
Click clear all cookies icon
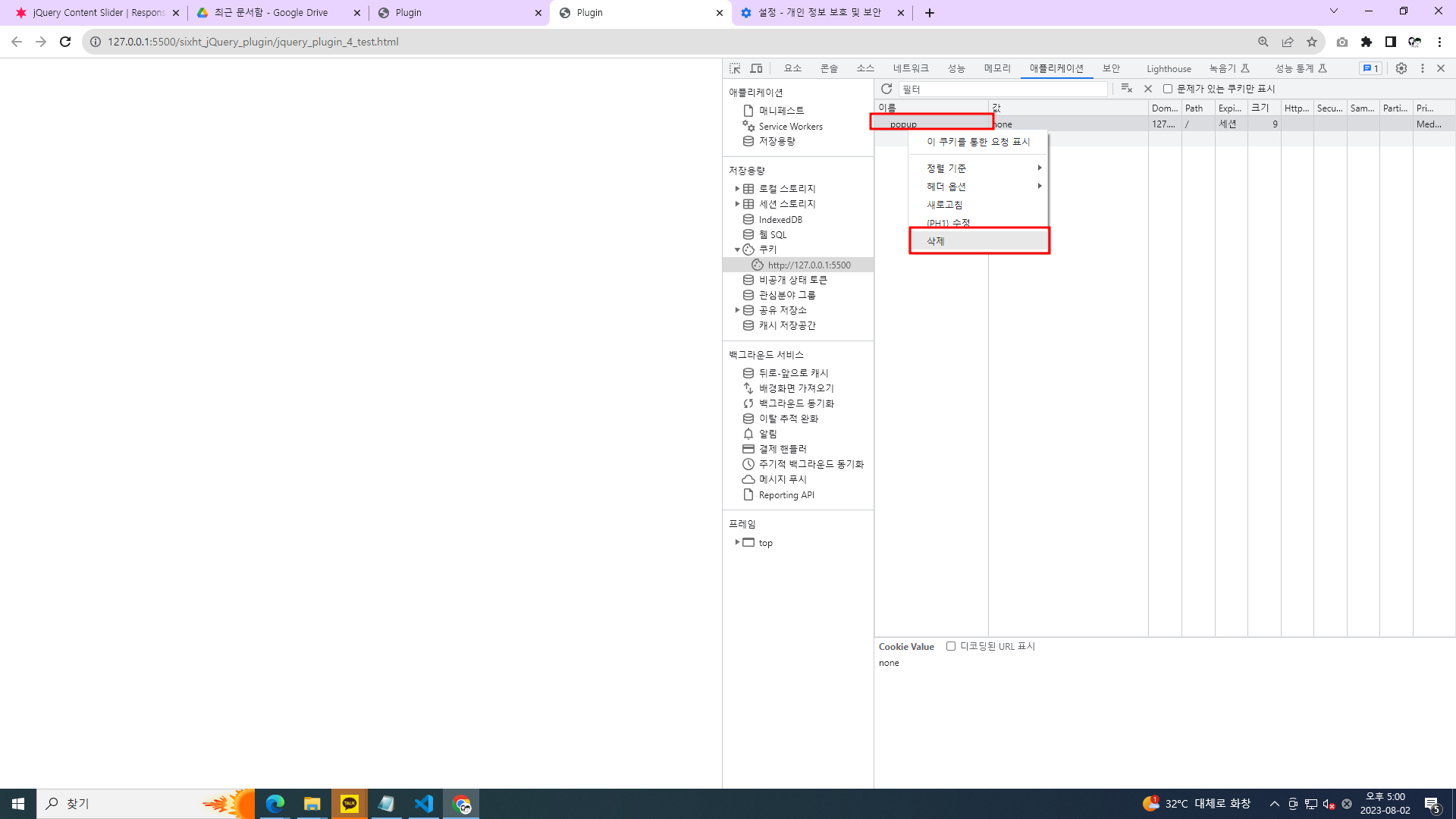tap(1126, 89)
